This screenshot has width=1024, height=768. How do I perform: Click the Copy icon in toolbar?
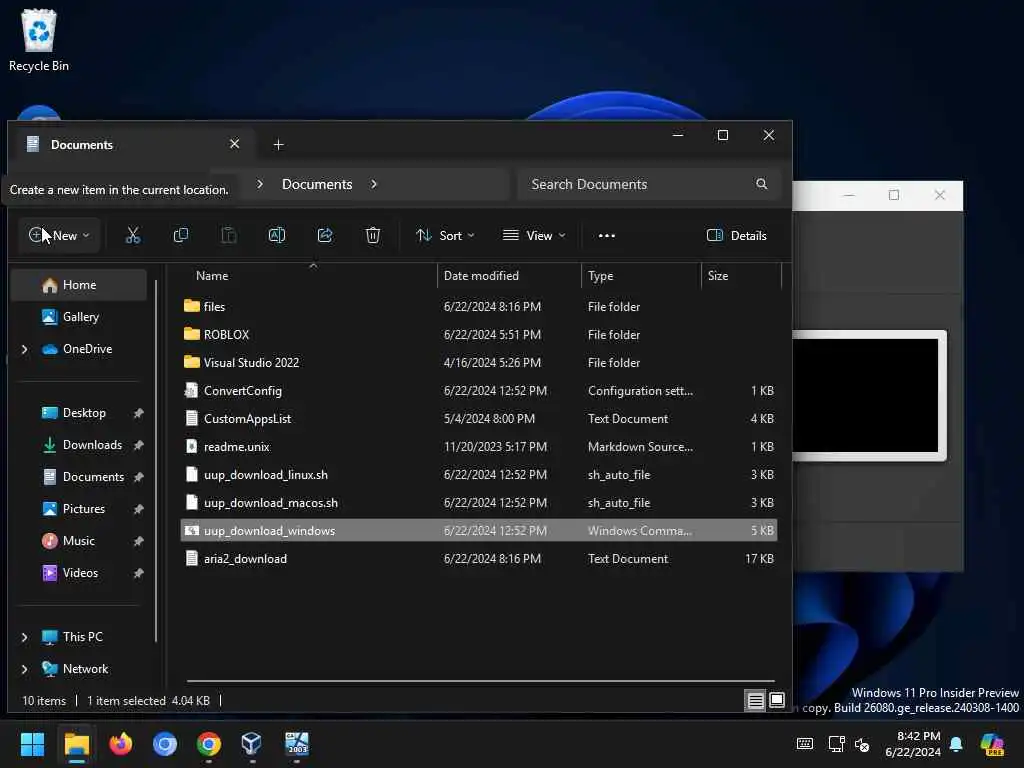click(x=181, y=235)
